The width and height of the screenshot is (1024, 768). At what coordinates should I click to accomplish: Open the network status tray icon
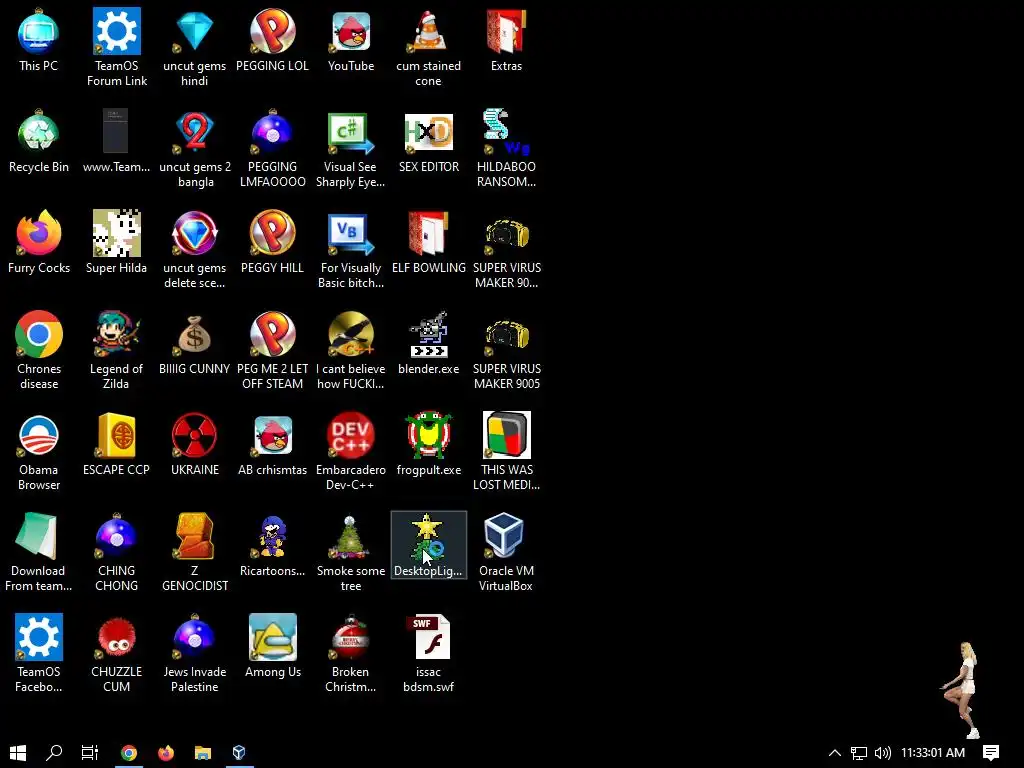[x=859, y=753]
